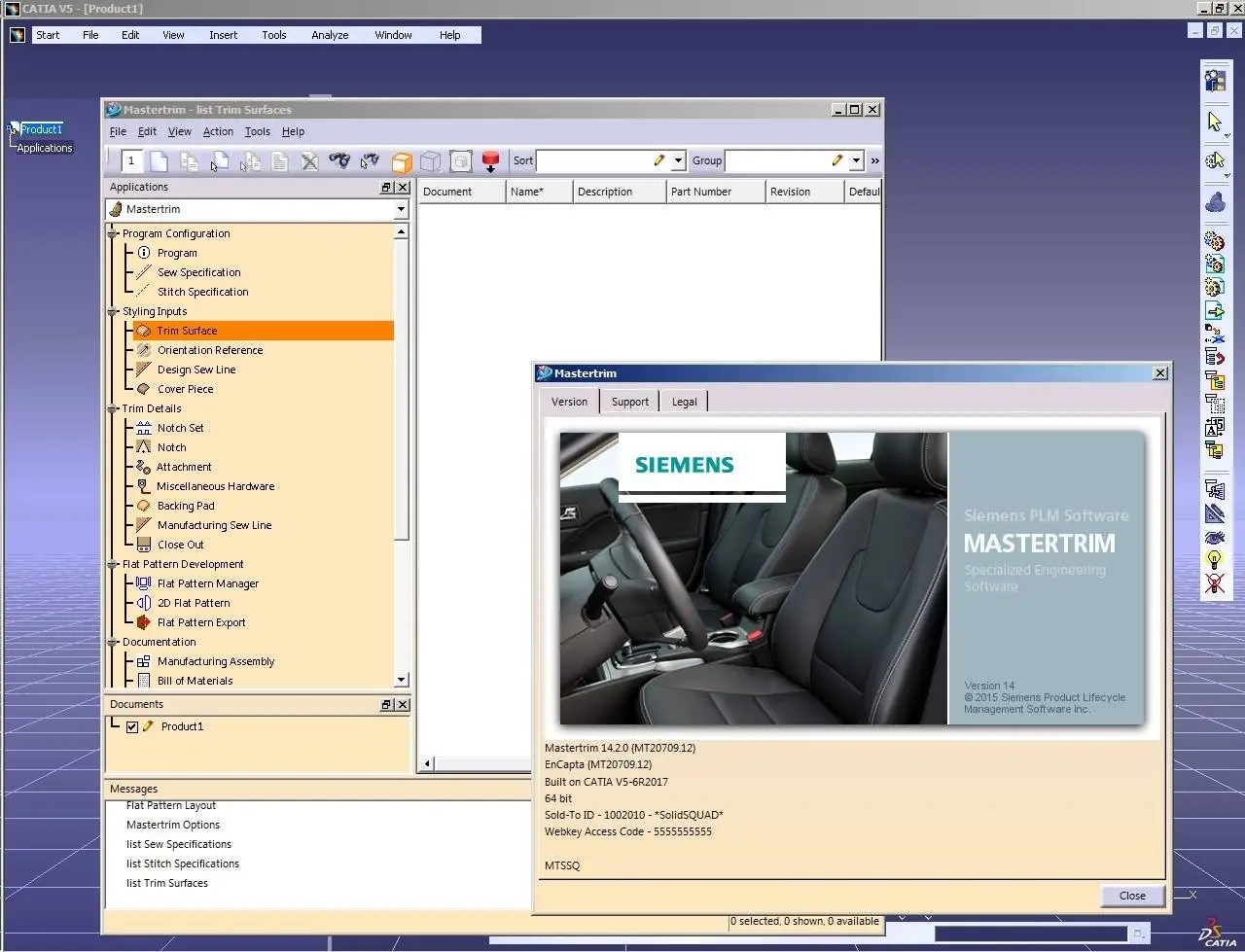
Task: Toggle the Product1 document checkbox
Action: point(132,726)
